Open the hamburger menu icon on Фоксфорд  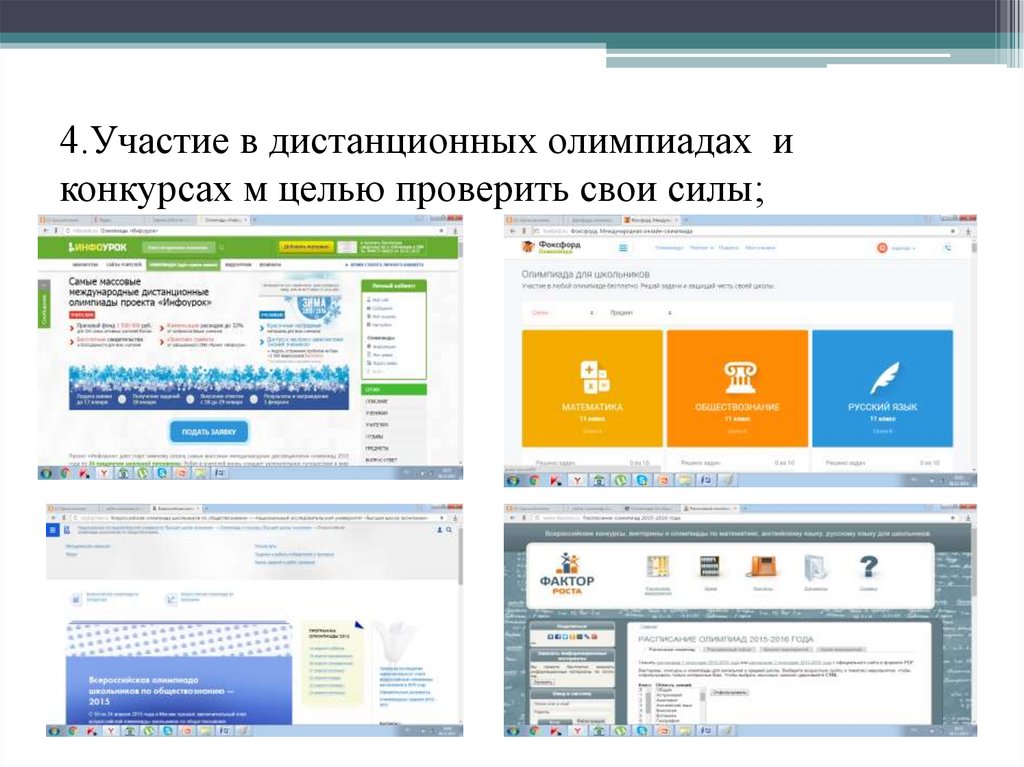point(623,248)
